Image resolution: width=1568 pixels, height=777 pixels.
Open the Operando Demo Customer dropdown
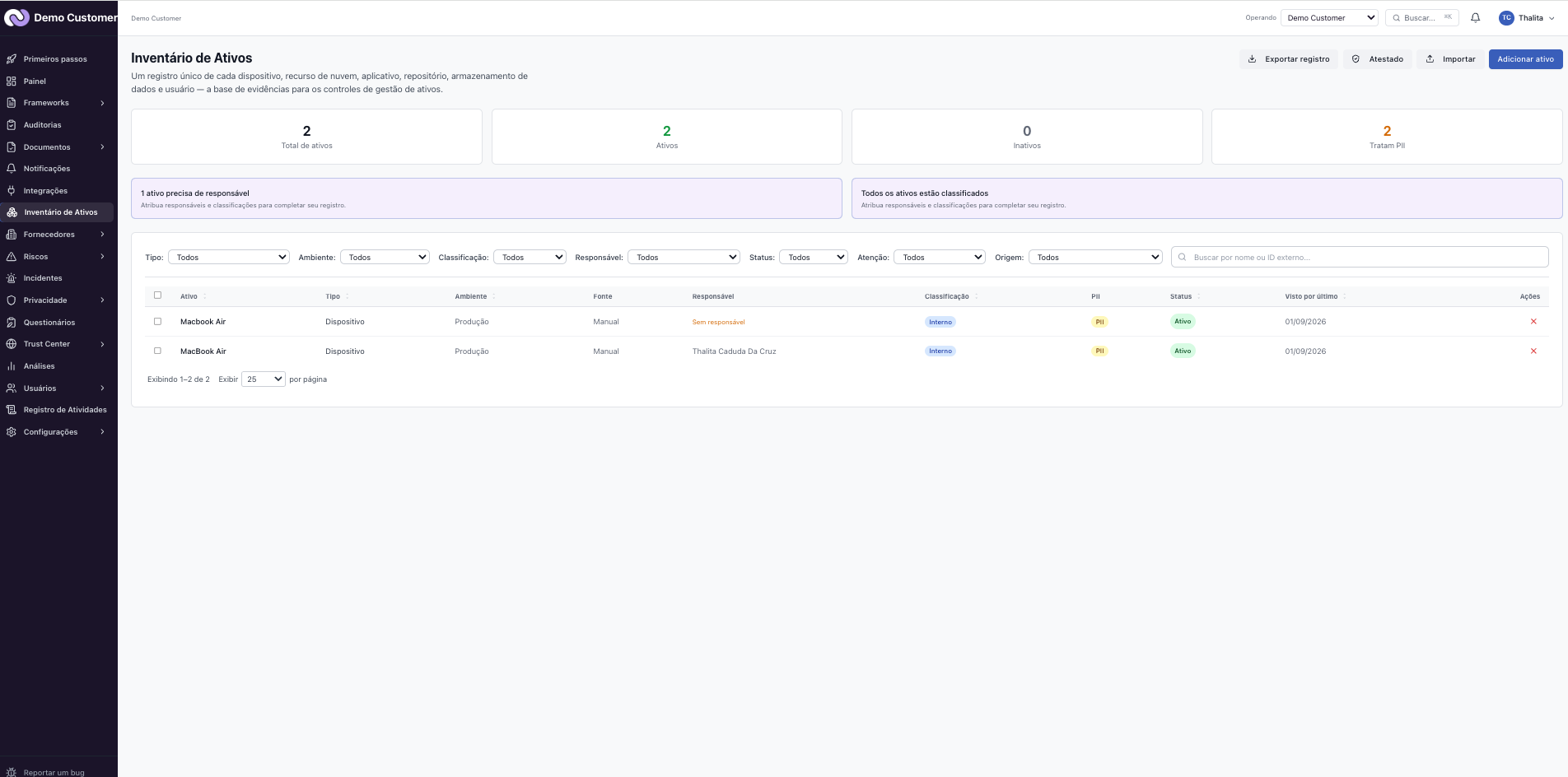(x=1329, y=17)
